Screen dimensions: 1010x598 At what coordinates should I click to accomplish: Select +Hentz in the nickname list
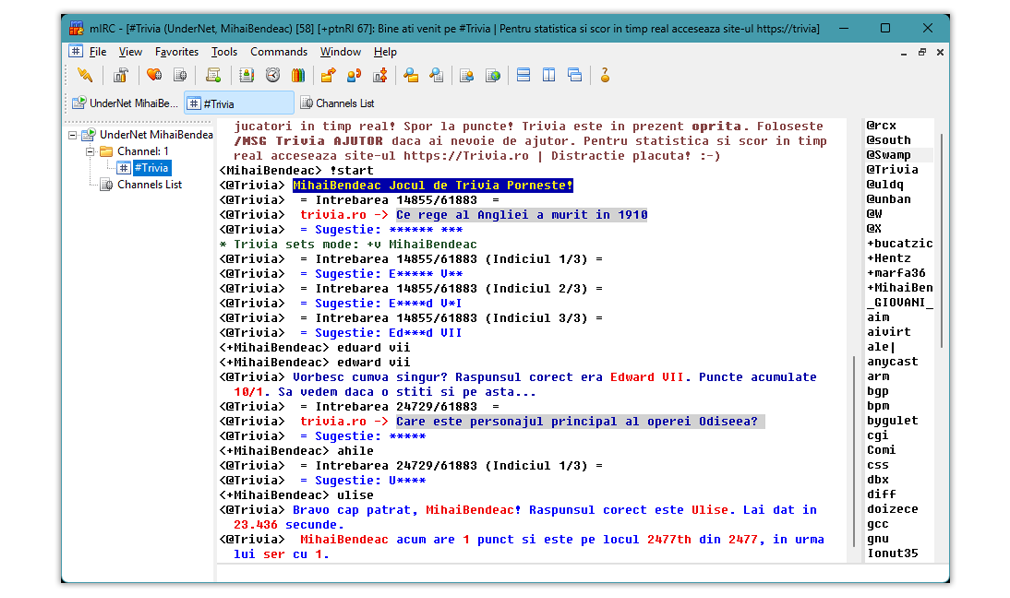pyautogui.click(x=888, y=258)
